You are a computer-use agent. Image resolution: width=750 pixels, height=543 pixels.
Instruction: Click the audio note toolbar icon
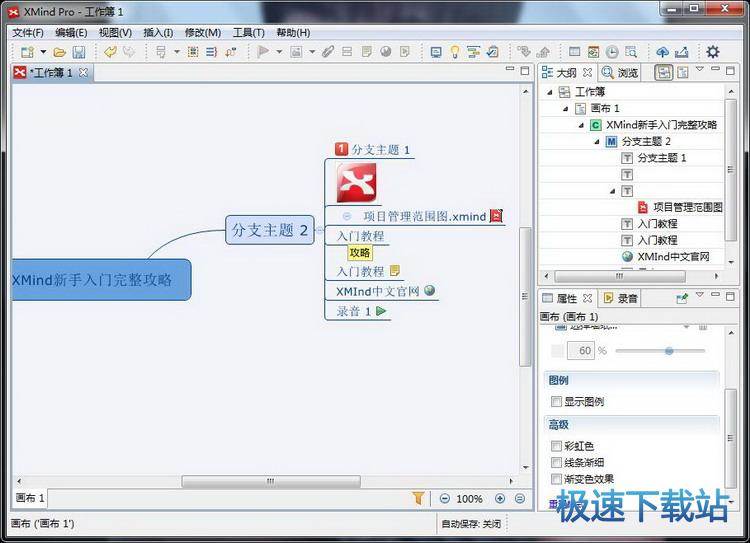coord(405,52)
